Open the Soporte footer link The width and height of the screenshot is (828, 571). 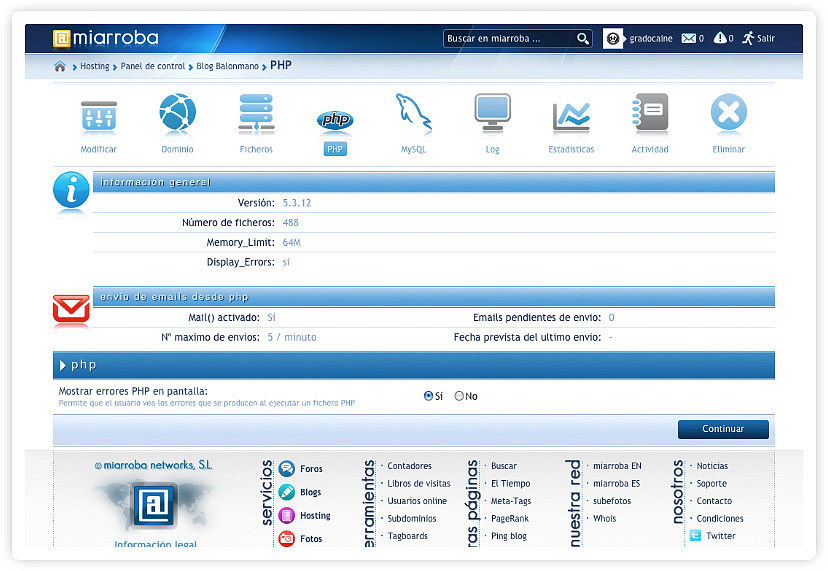[711, 483]
